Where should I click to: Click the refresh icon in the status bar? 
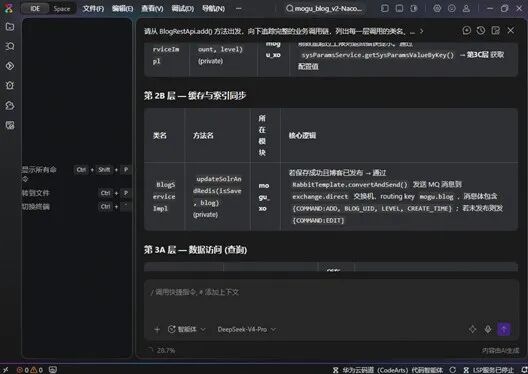(x=453, y=370)
